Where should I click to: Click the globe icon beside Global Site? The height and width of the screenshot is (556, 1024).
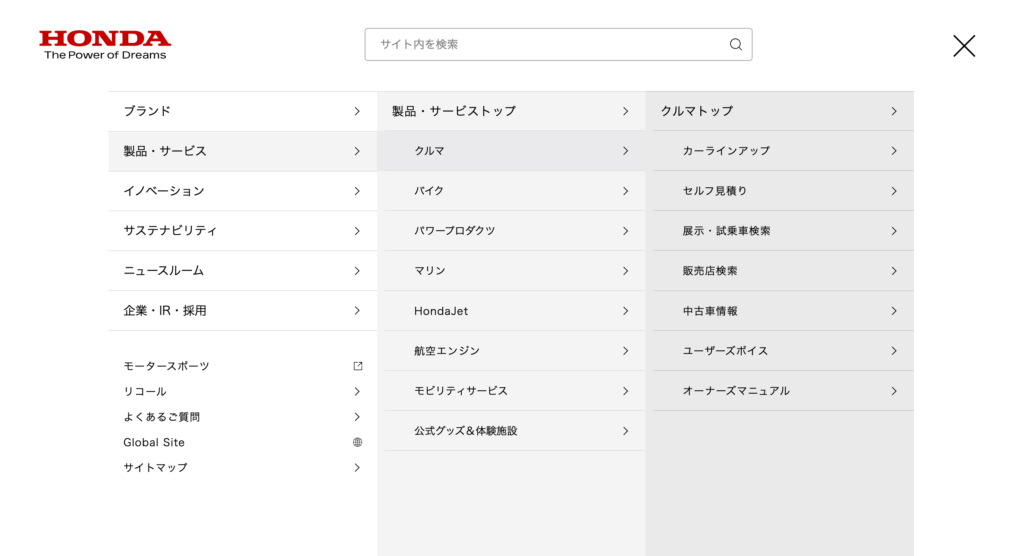(357, 442)
